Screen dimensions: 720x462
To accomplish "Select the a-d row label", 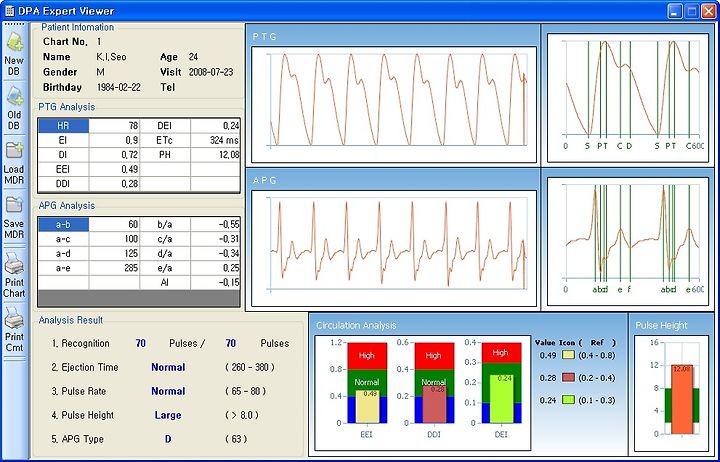I will tap(63, 254).
